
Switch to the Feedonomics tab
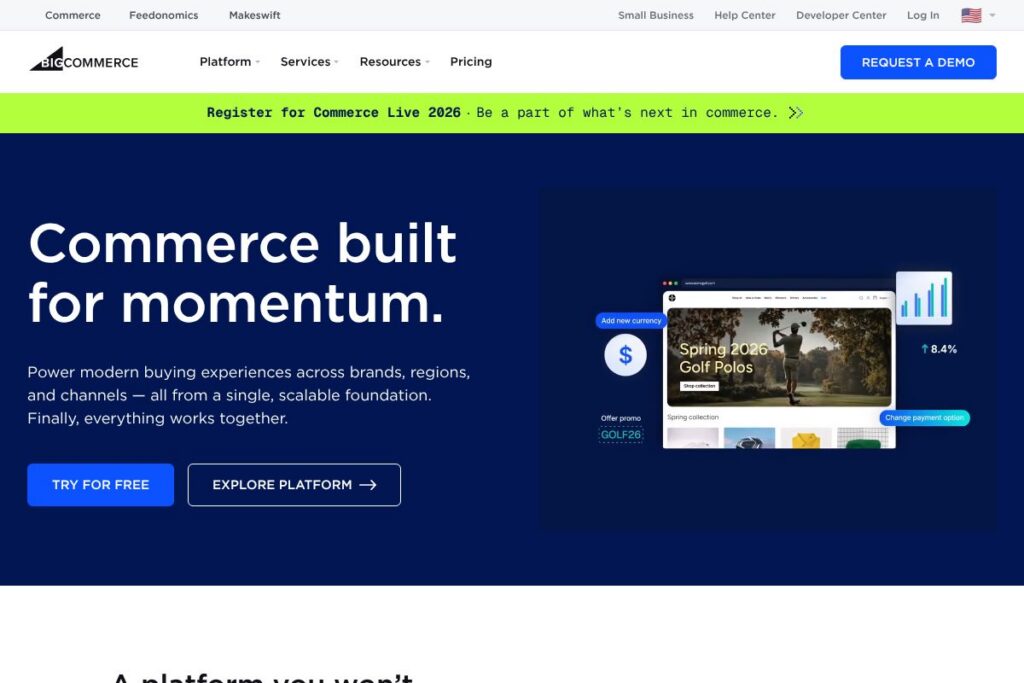[x=163, y=15]
